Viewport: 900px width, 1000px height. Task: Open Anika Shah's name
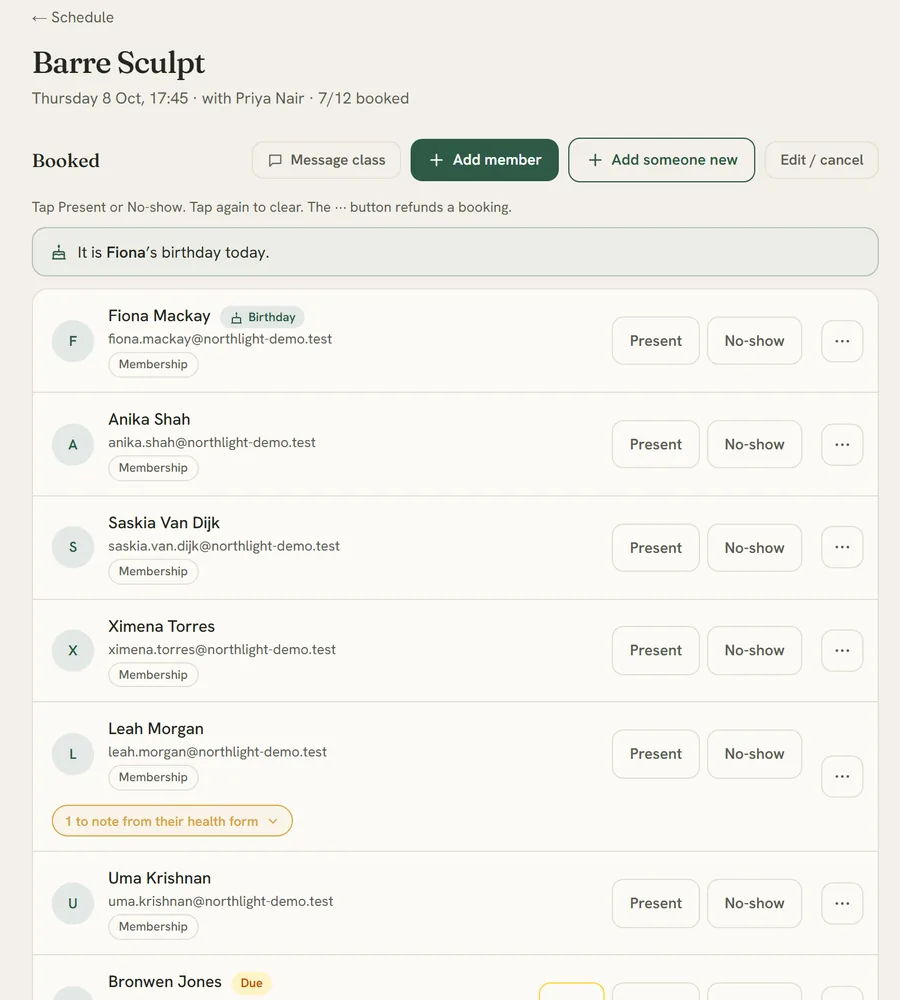coord(149,419)
